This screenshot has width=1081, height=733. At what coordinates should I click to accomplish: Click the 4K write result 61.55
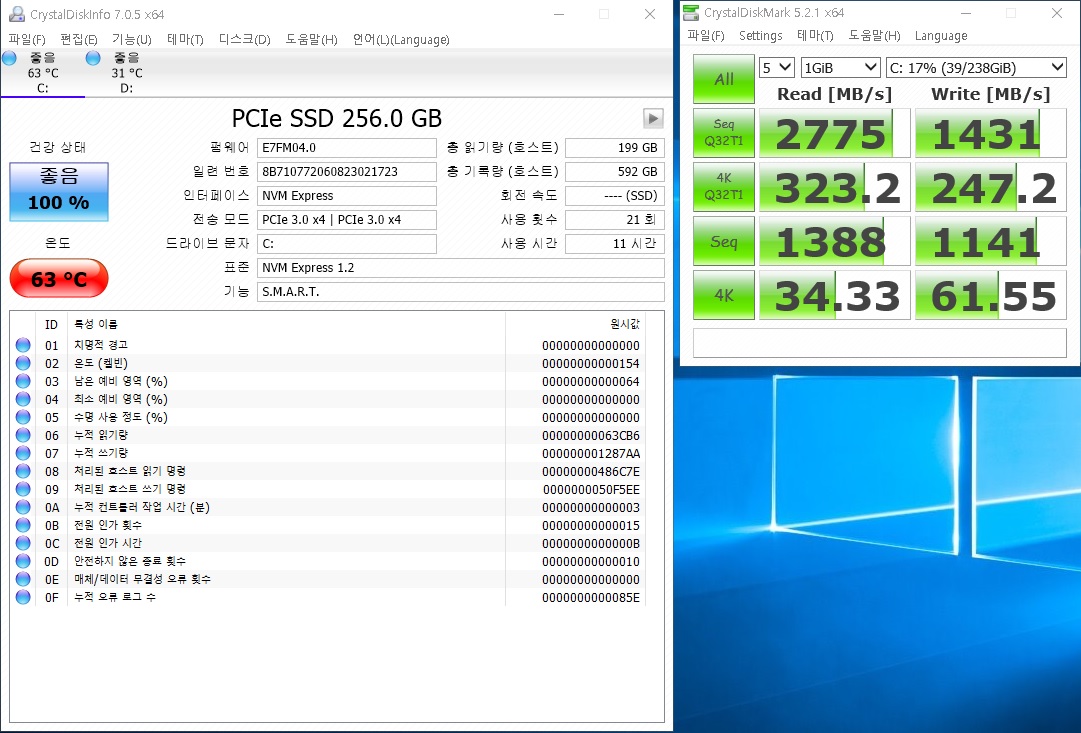(991, 295)
